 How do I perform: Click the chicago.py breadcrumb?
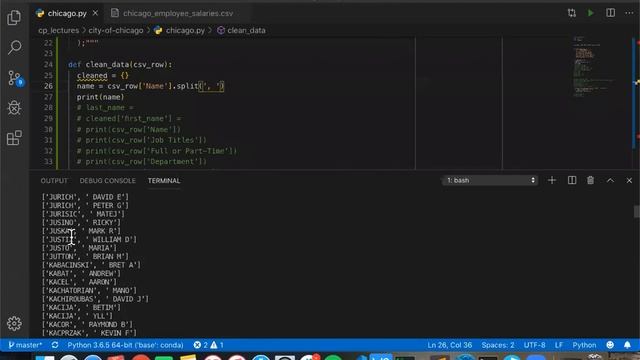click(185, 30)
